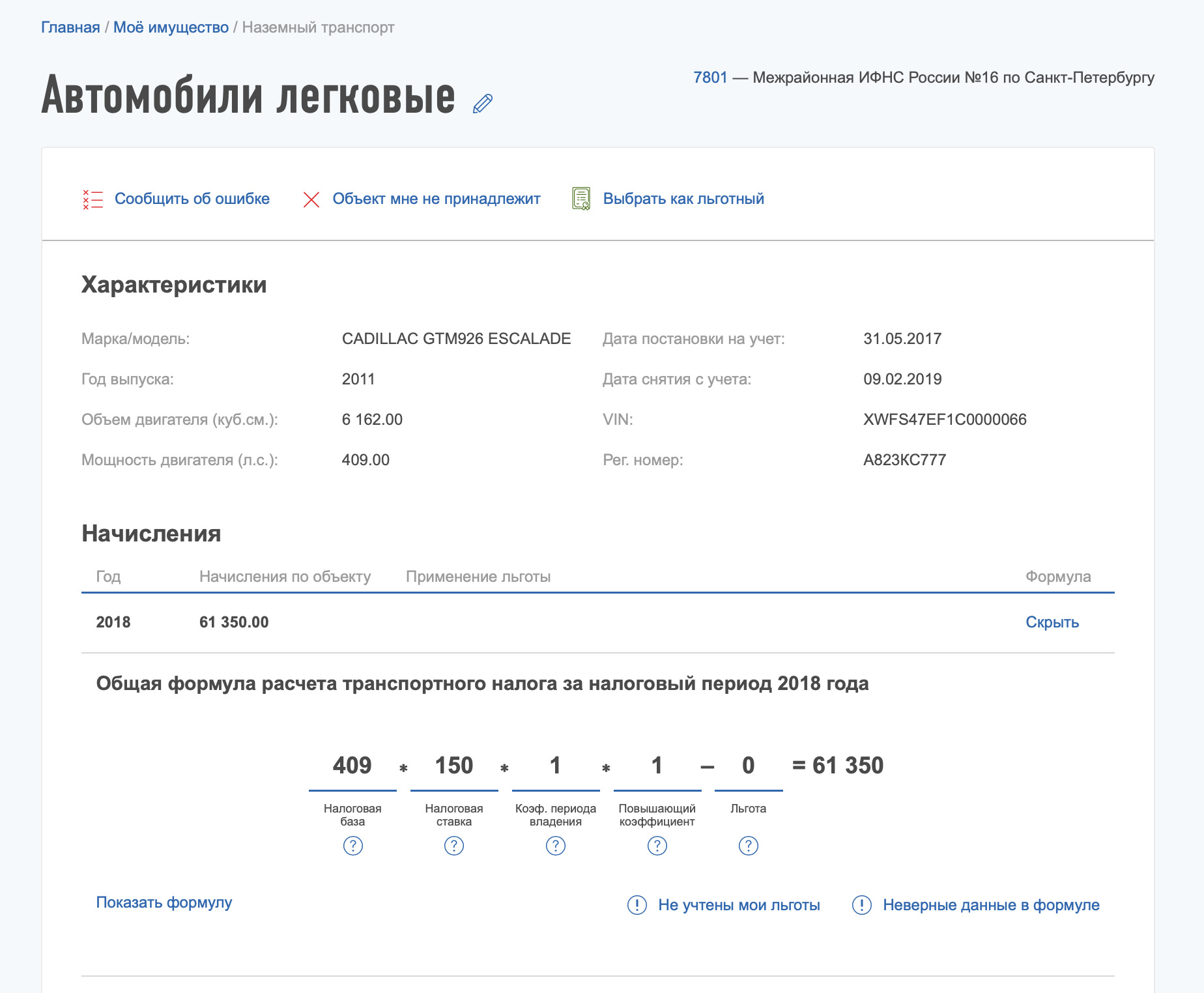Open help icon under Коэф. периода владения
Screen dimensions: 1204x993
[x=556, y=846]
